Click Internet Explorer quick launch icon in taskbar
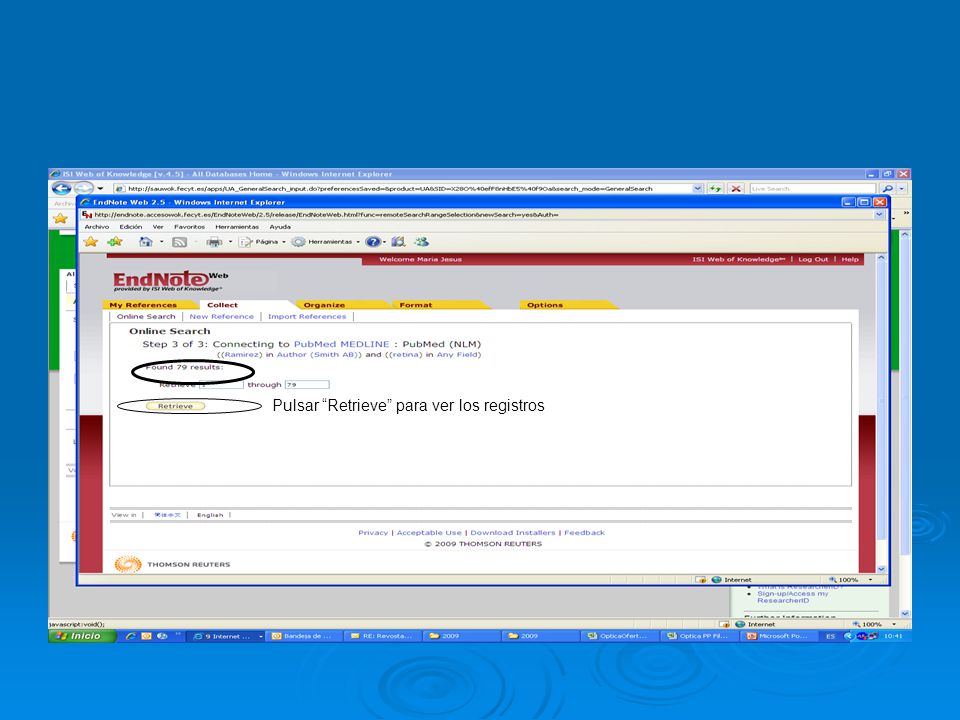The width and height of the screenshot is (960, 720). 130,636
